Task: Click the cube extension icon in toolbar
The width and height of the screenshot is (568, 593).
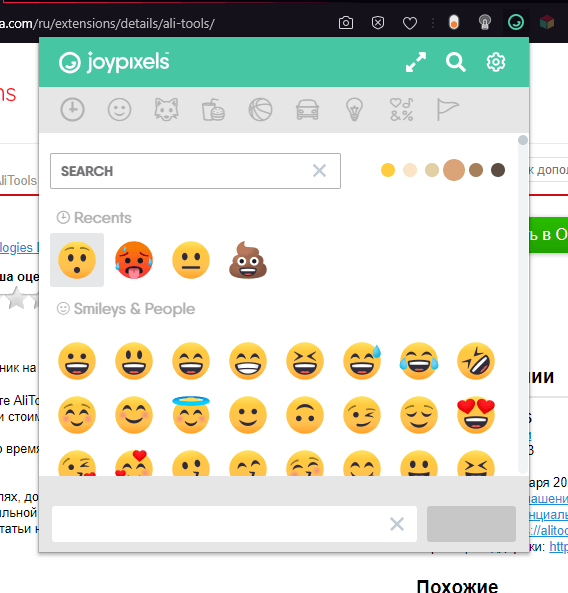Action: [x=547, y=23]
